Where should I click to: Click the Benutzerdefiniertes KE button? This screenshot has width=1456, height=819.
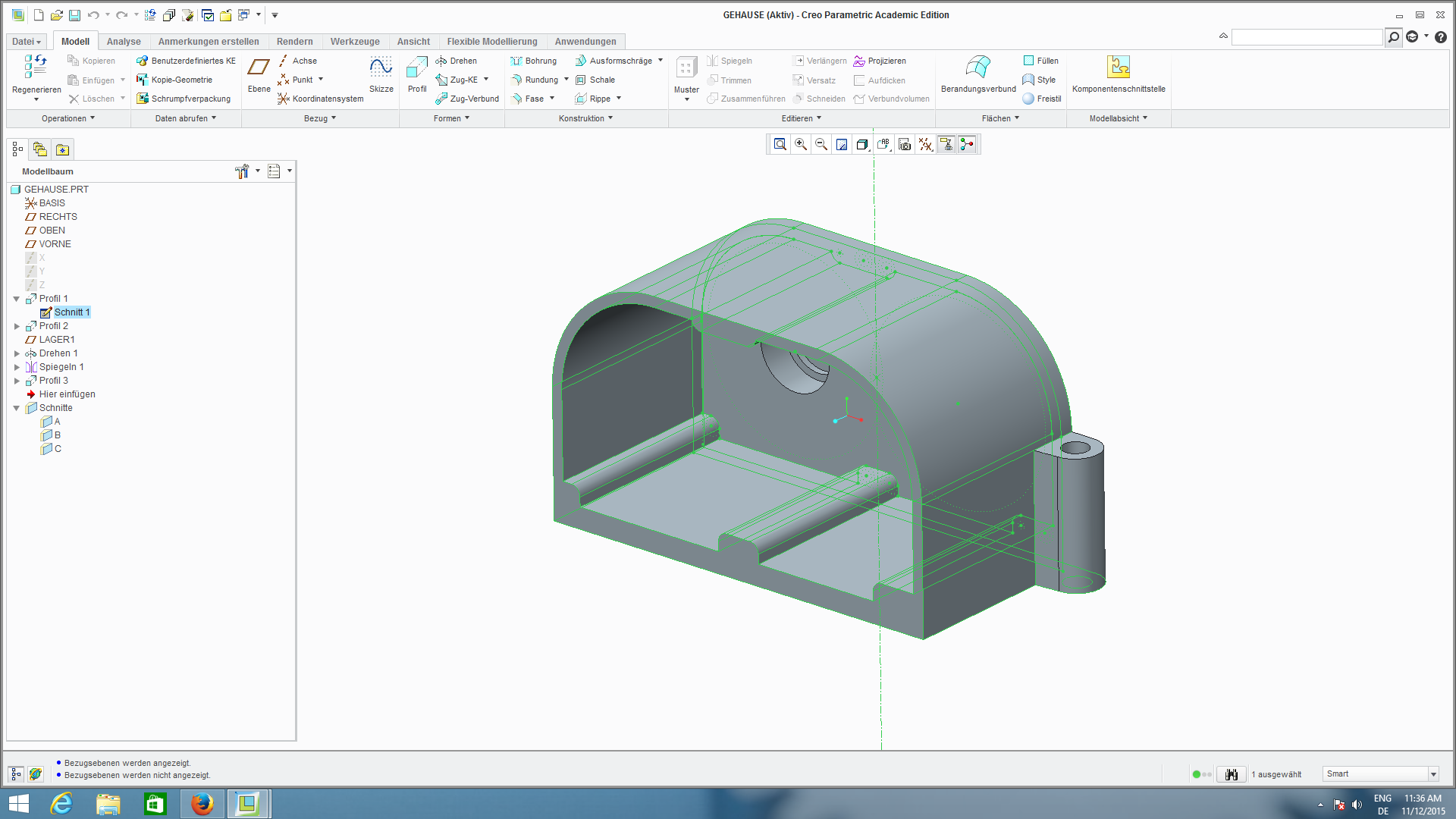tap(186, 61)
